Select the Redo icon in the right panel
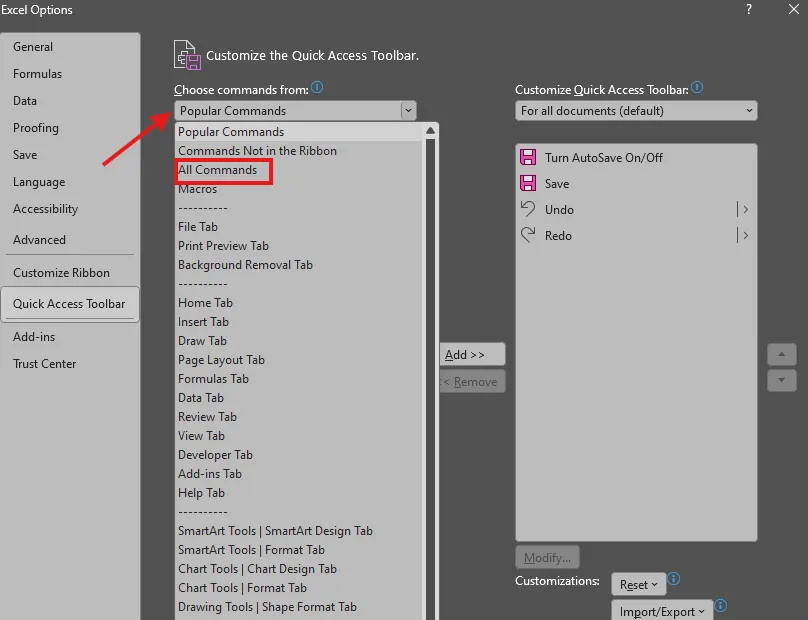This screenshot has width=808, height=620. [527, 235]
